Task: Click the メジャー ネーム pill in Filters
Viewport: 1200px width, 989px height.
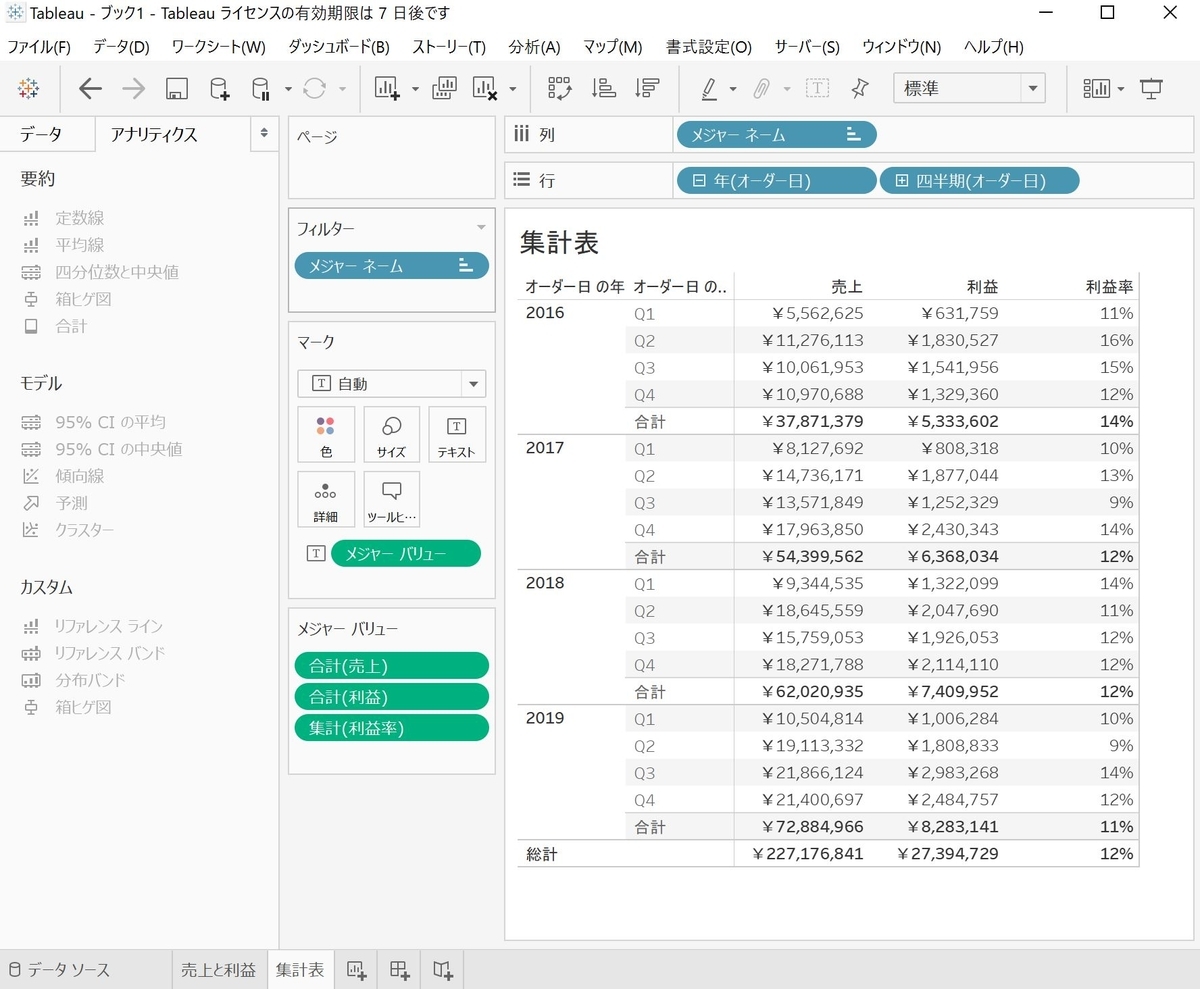Action: click(x=391, y=265)
